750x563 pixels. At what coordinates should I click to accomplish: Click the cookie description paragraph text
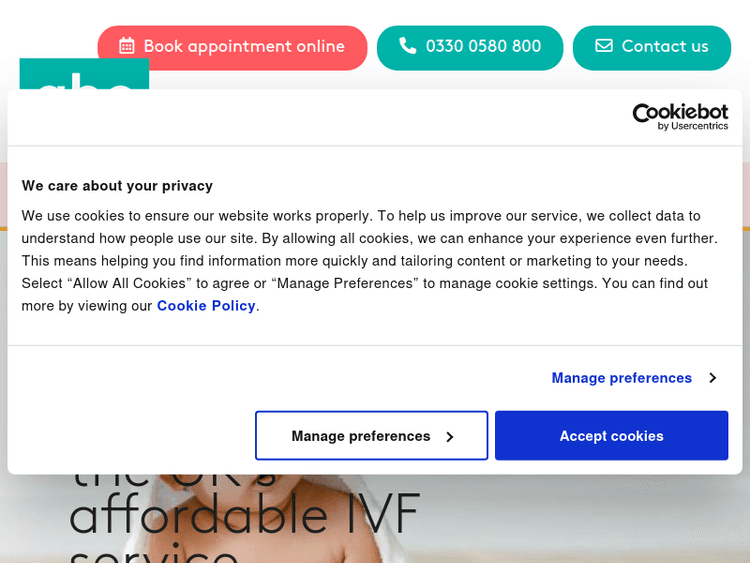click(x=369, y=261)
